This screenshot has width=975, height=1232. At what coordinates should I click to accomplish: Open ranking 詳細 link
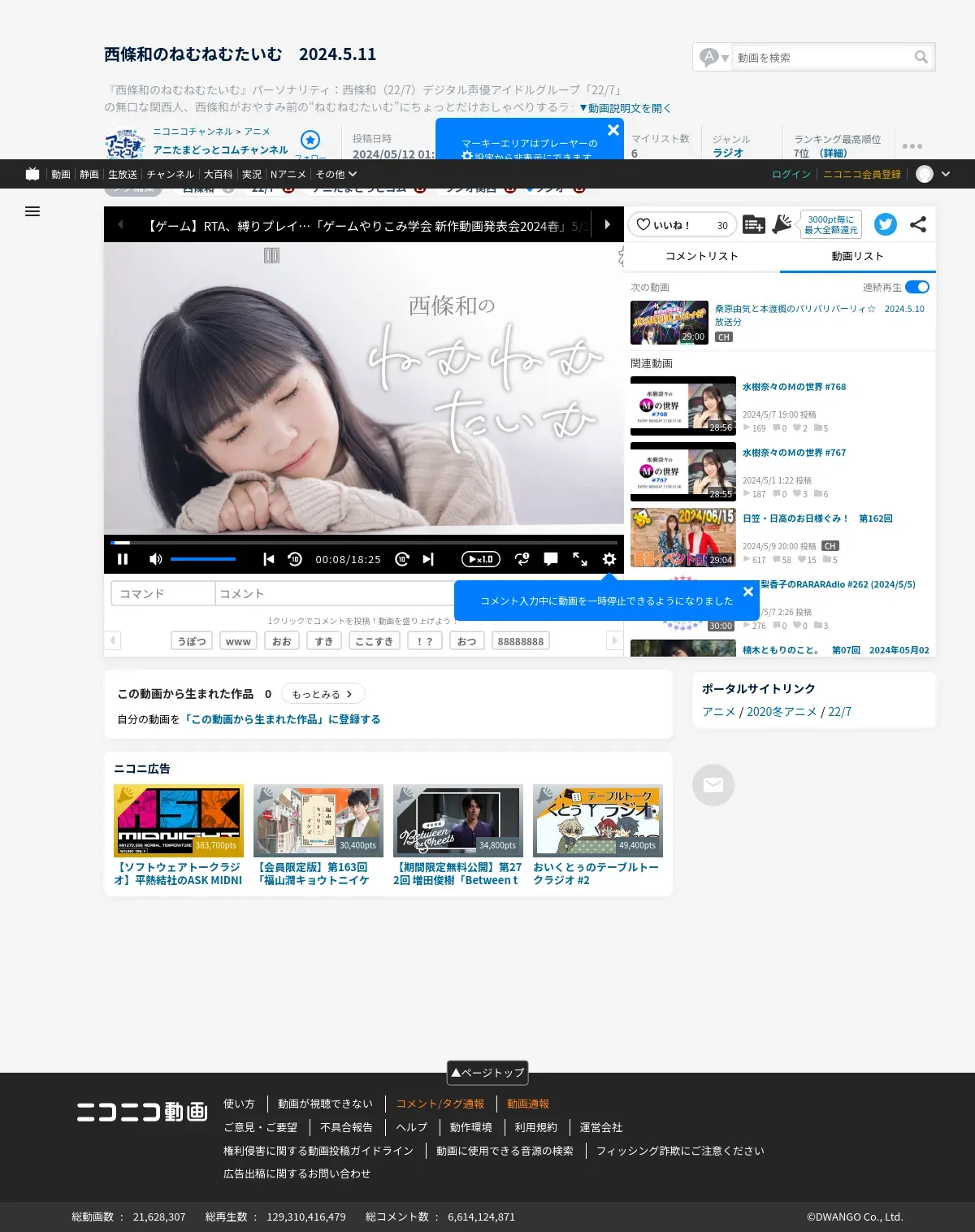point(833,153)
